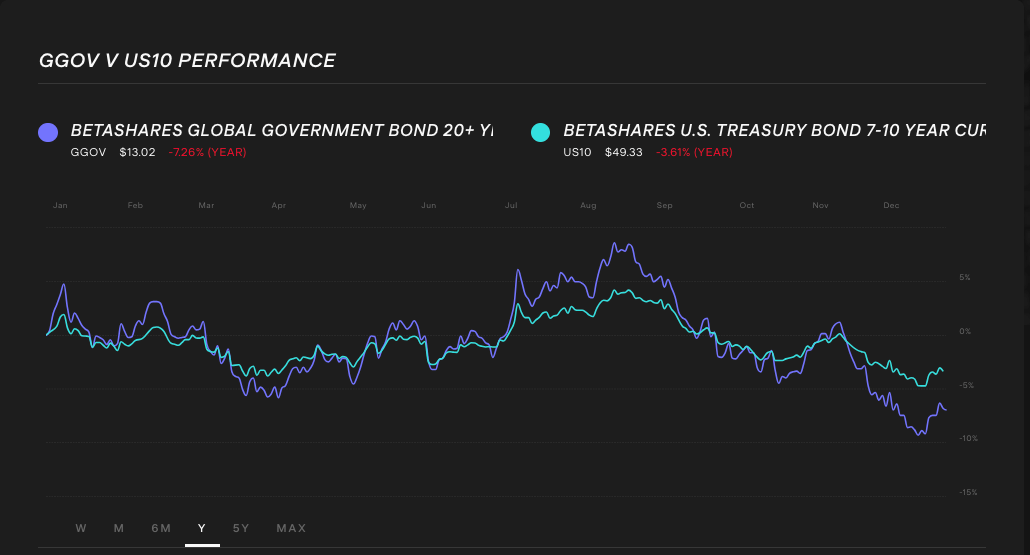Click the GGOV line peak in August
Screen dimensions: 1030x555
click(x=615, y=244)
